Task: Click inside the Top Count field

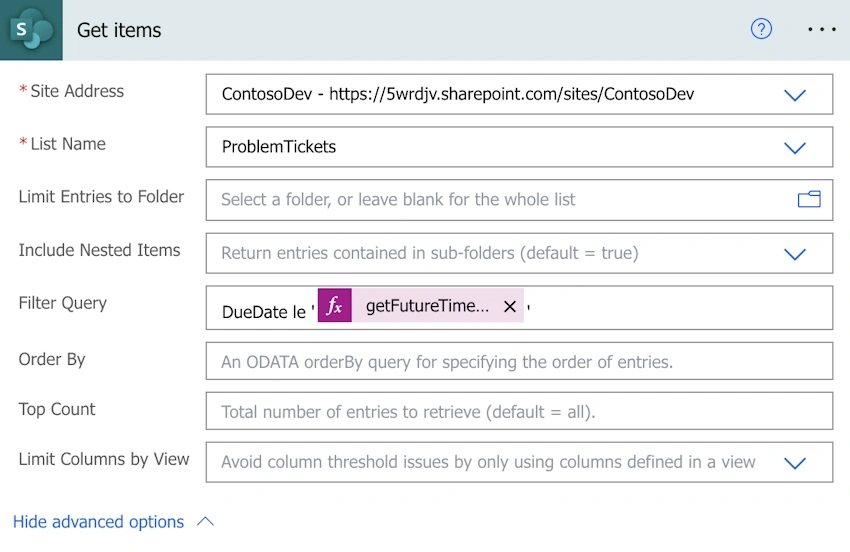Action: pyautogui.click(x=519, y=411)
